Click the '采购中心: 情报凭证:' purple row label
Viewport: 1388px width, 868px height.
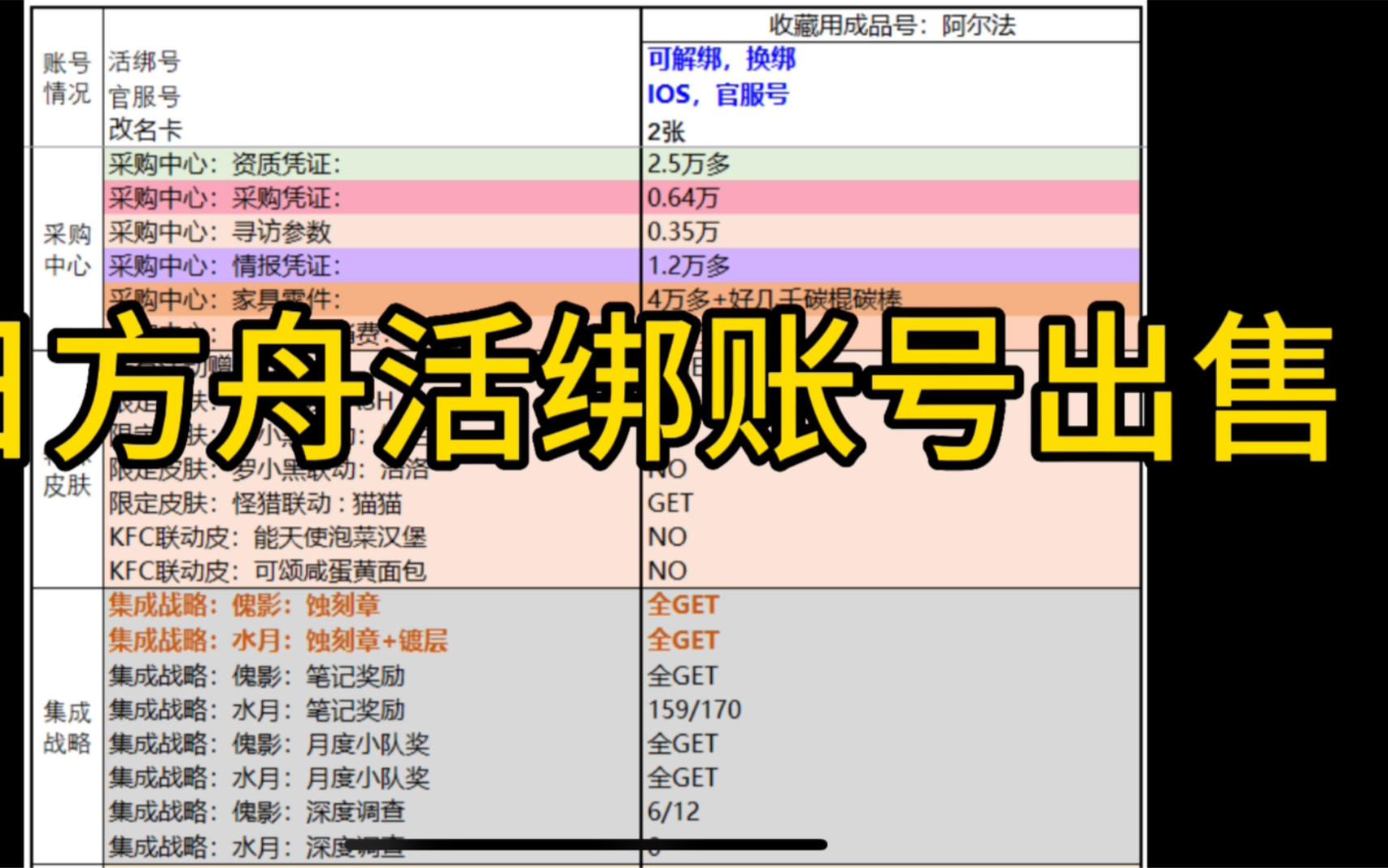225,266
